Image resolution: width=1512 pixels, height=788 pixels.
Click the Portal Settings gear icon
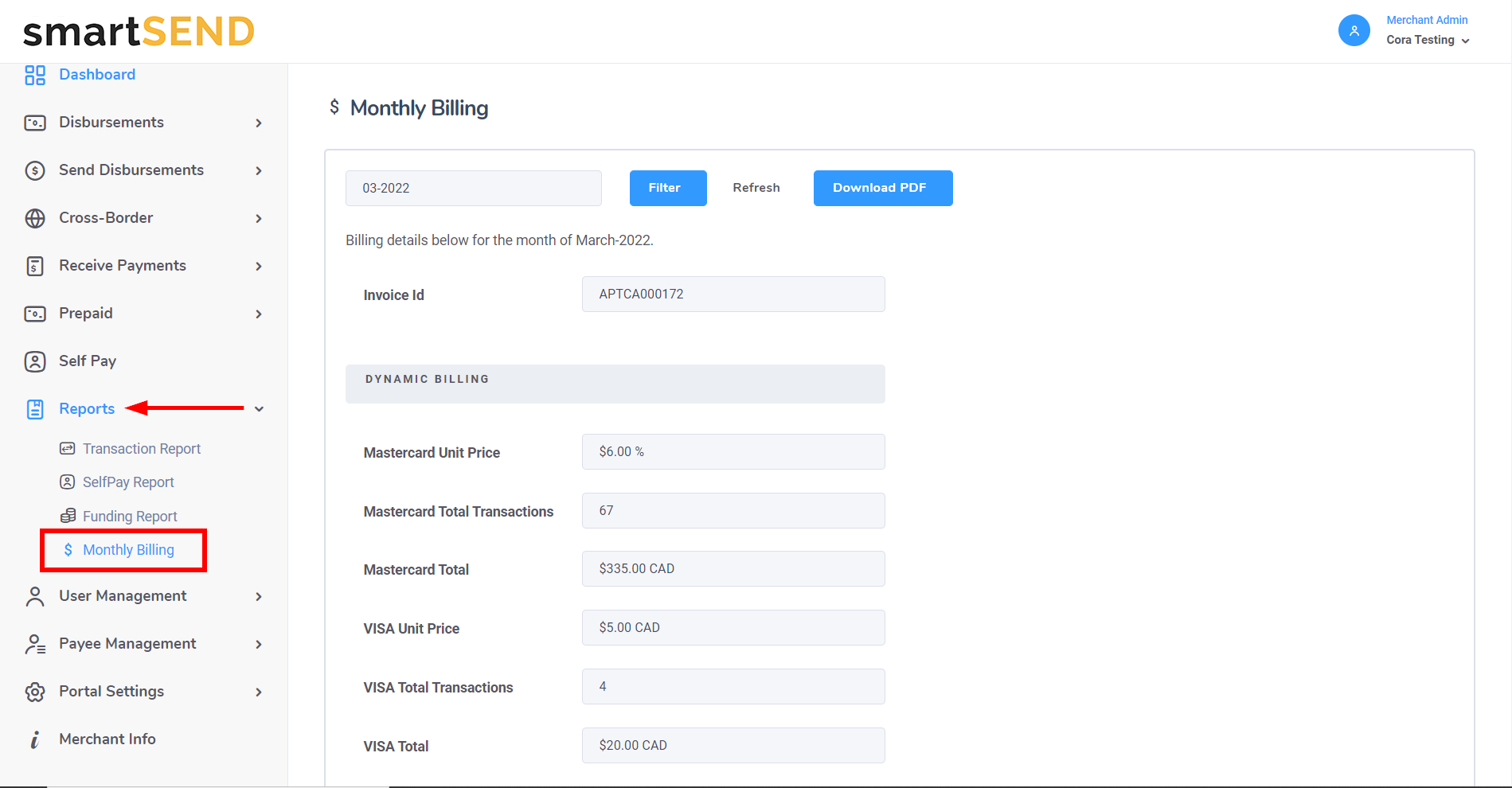[35, 692]
